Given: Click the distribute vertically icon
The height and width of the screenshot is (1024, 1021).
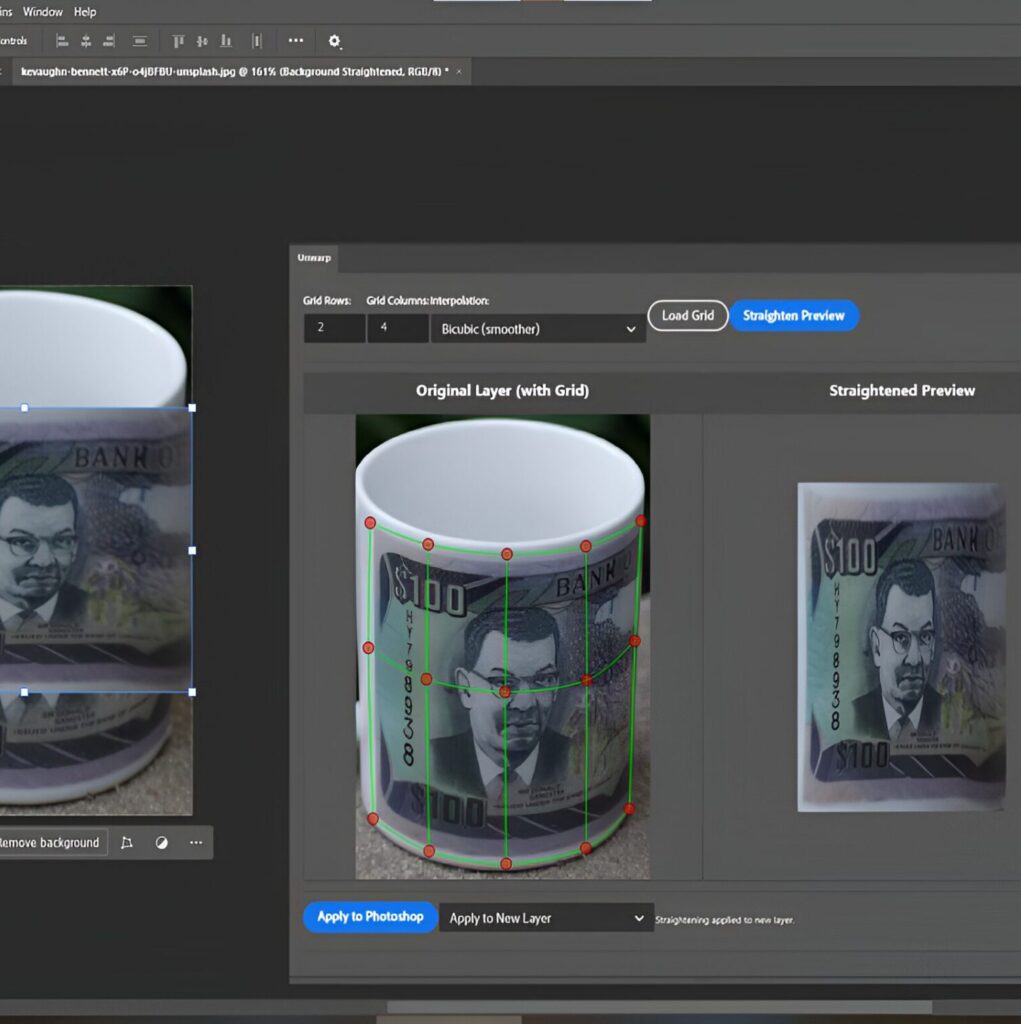Looking at the screenshot, I should coord(139,42).
